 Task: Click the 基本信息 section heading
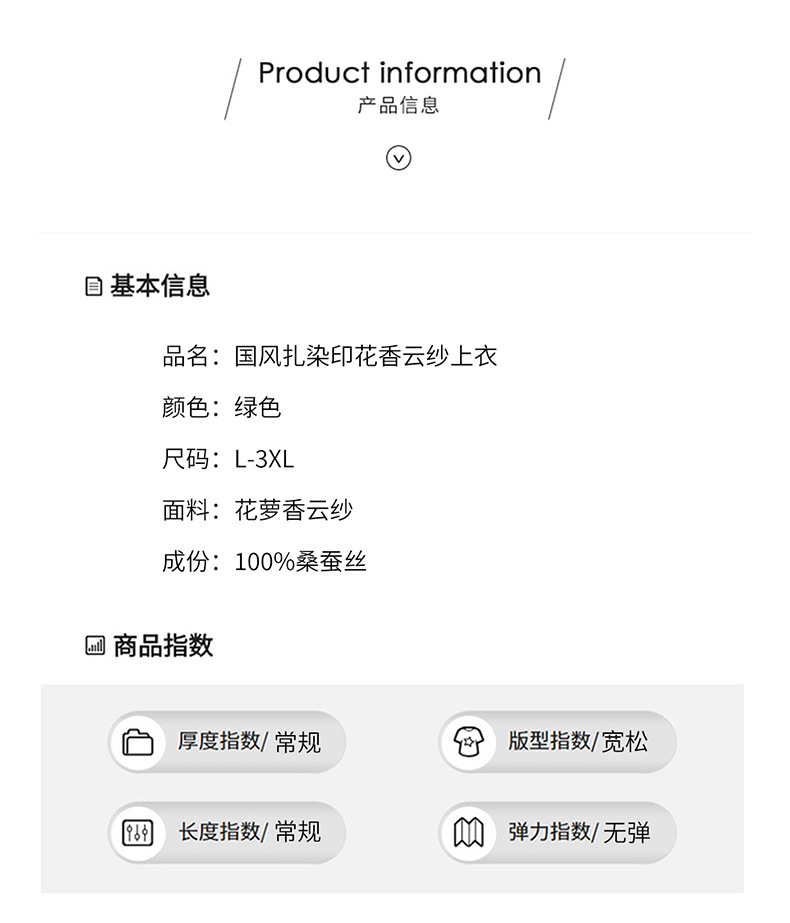[x=160, y=286]
